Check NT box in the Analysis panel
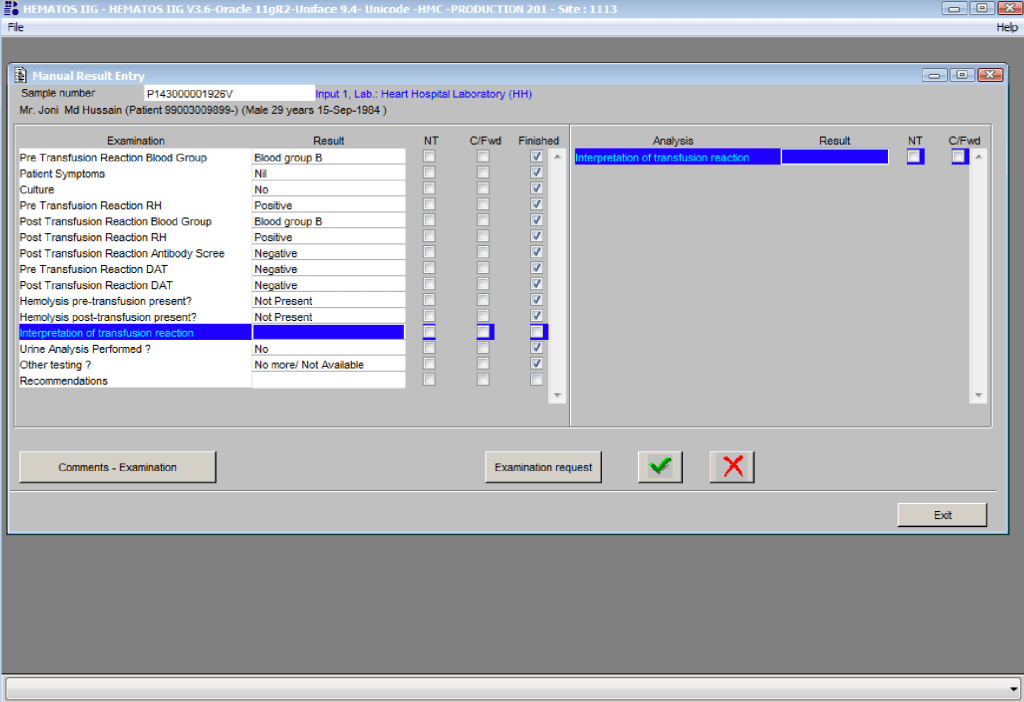 click(x=914, y=157)
